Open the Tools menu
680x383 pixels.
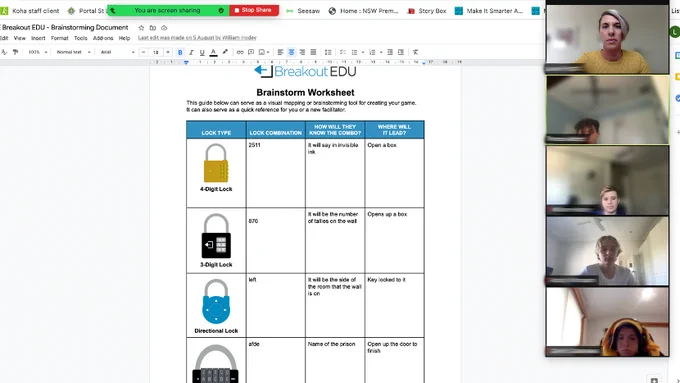click(81, 38)
